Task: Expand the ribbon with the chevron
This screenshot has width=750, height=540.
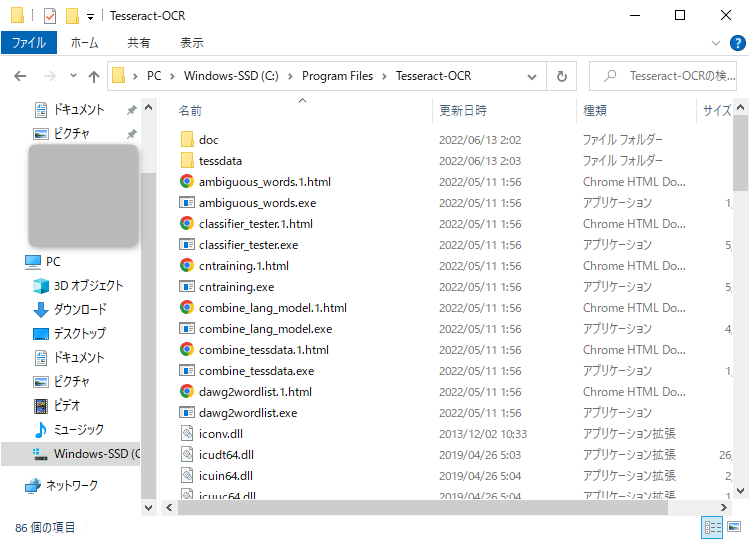Action: click(716, 43)
